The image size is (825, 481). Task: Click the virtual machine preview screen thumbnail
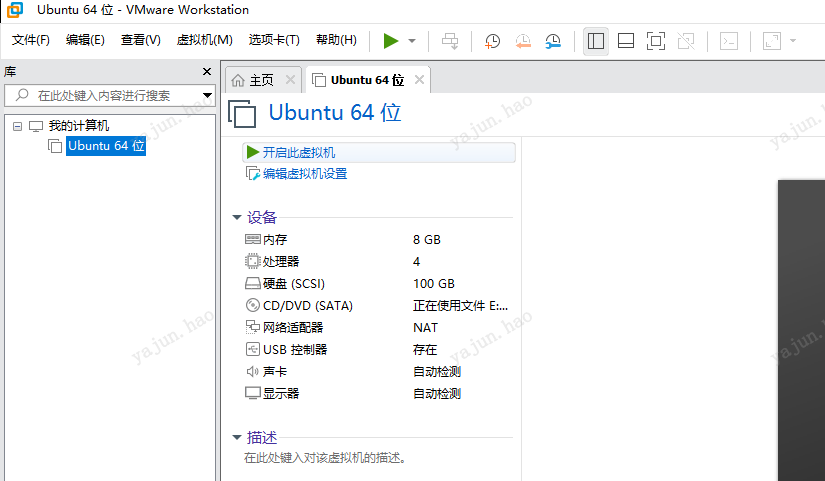tap(801, 330)
